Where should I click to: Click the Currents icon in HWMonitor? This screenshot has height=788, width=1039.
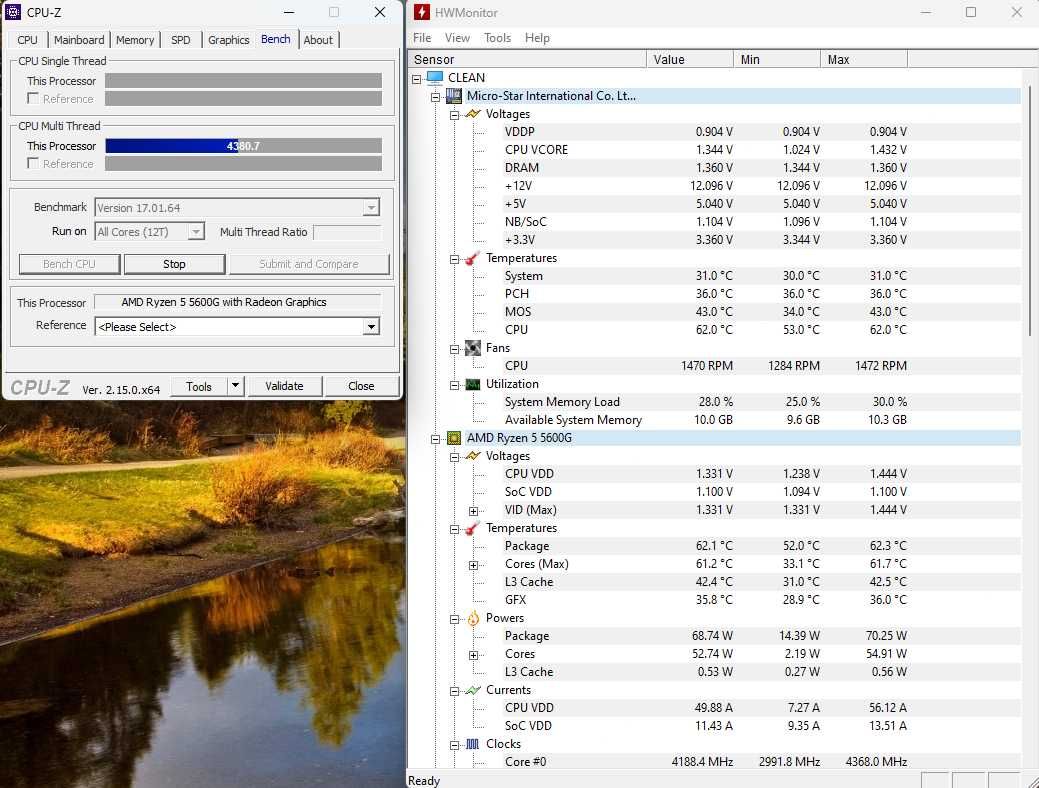[x=472, y=691]
